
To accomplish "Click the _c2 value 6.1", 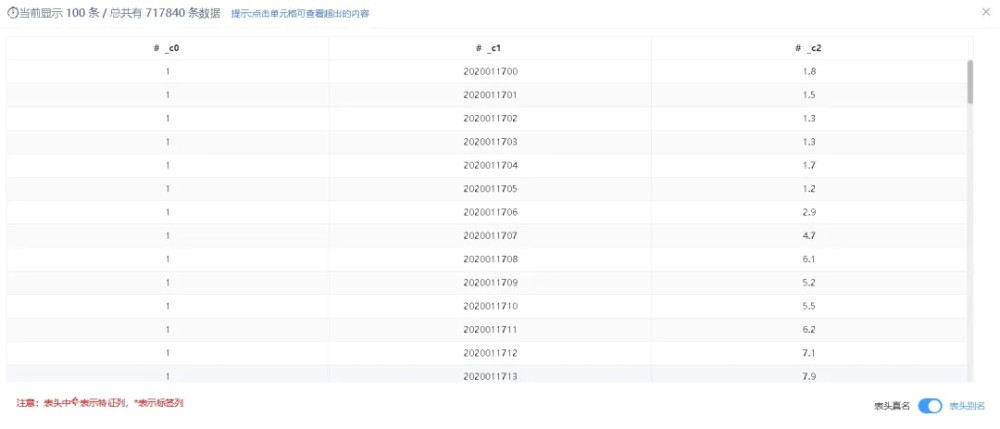I will click(809, 259).
